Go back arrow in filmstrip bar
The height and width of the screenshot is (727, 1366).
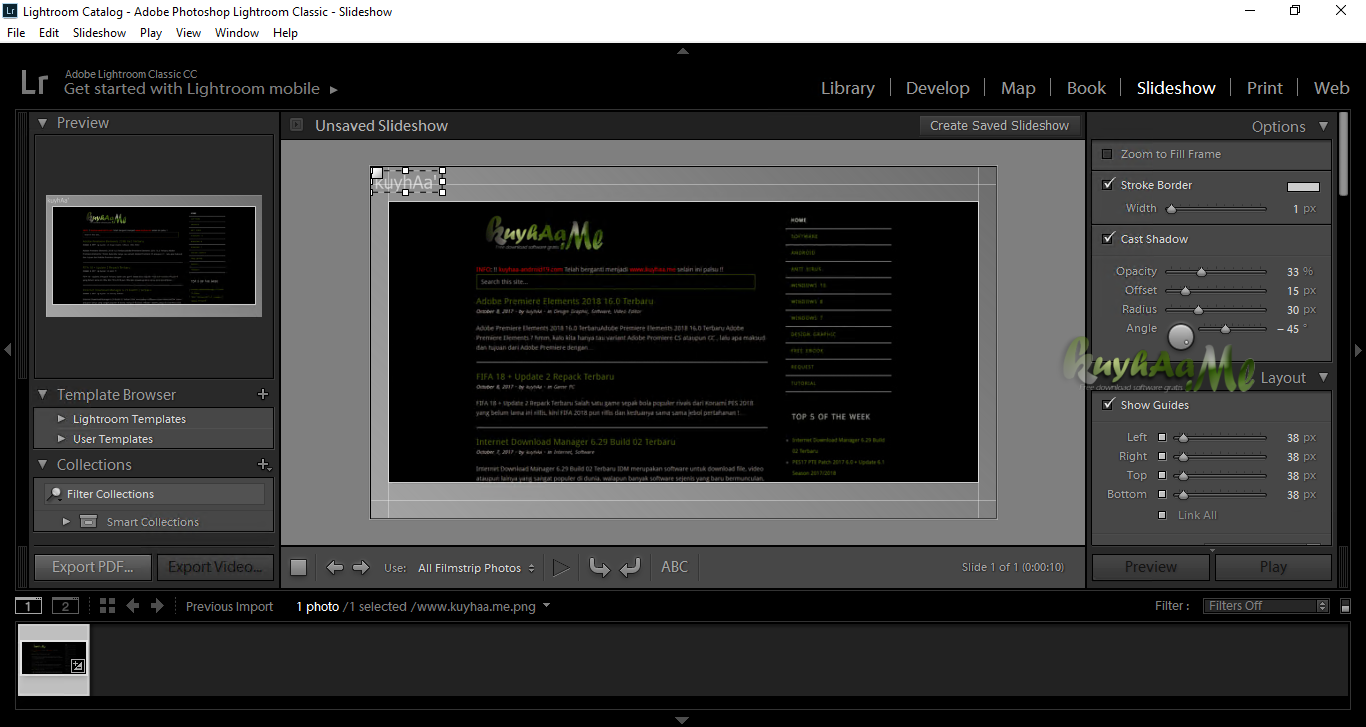132,606
